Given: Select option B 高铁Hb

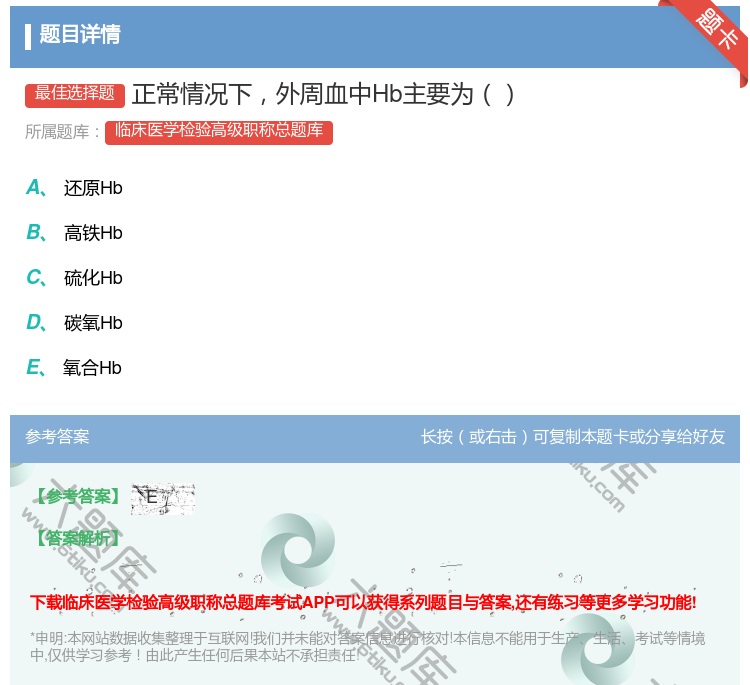Looking at the screenshot, I should click(75, 233).
